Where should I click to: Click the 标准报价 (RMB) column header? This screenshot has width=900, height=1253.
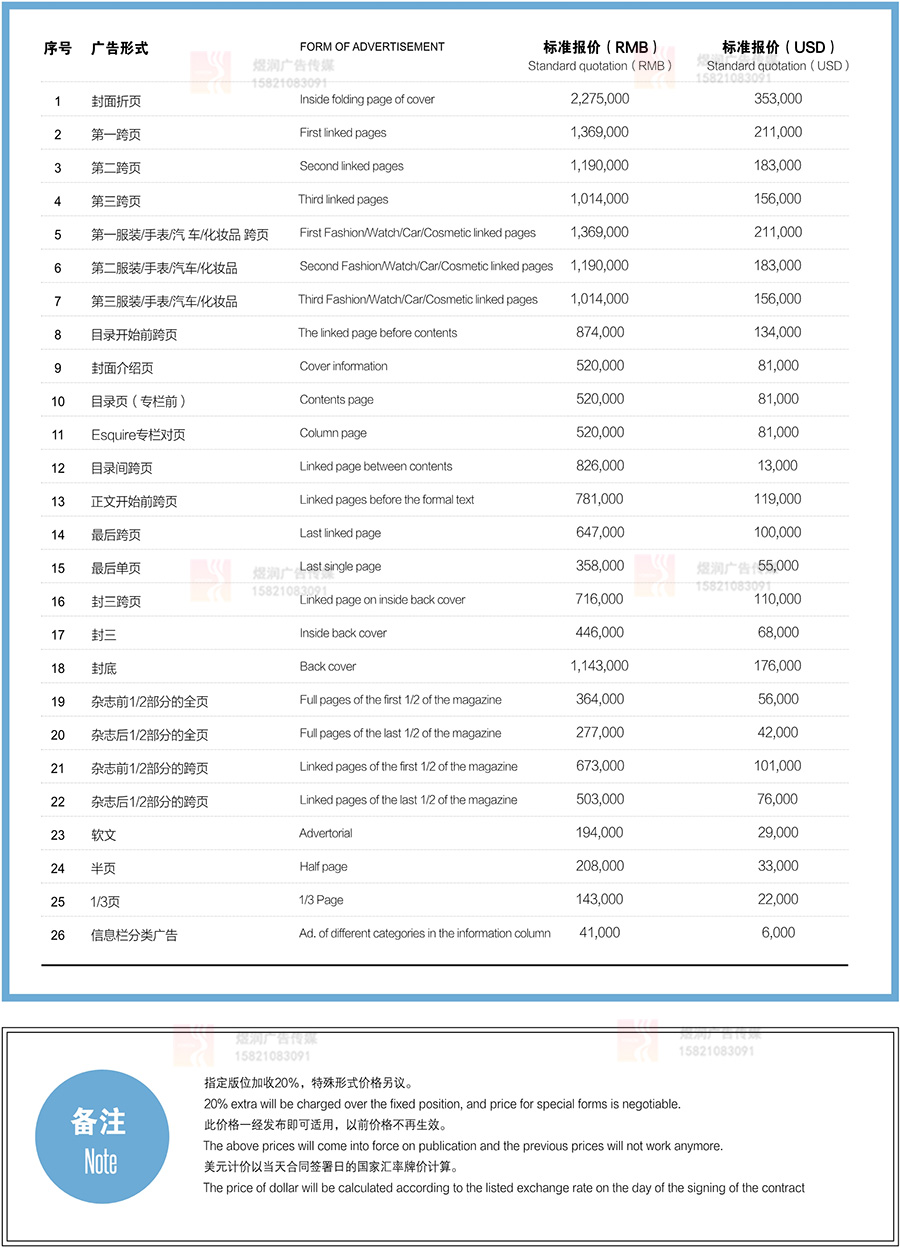pos(600,55)
